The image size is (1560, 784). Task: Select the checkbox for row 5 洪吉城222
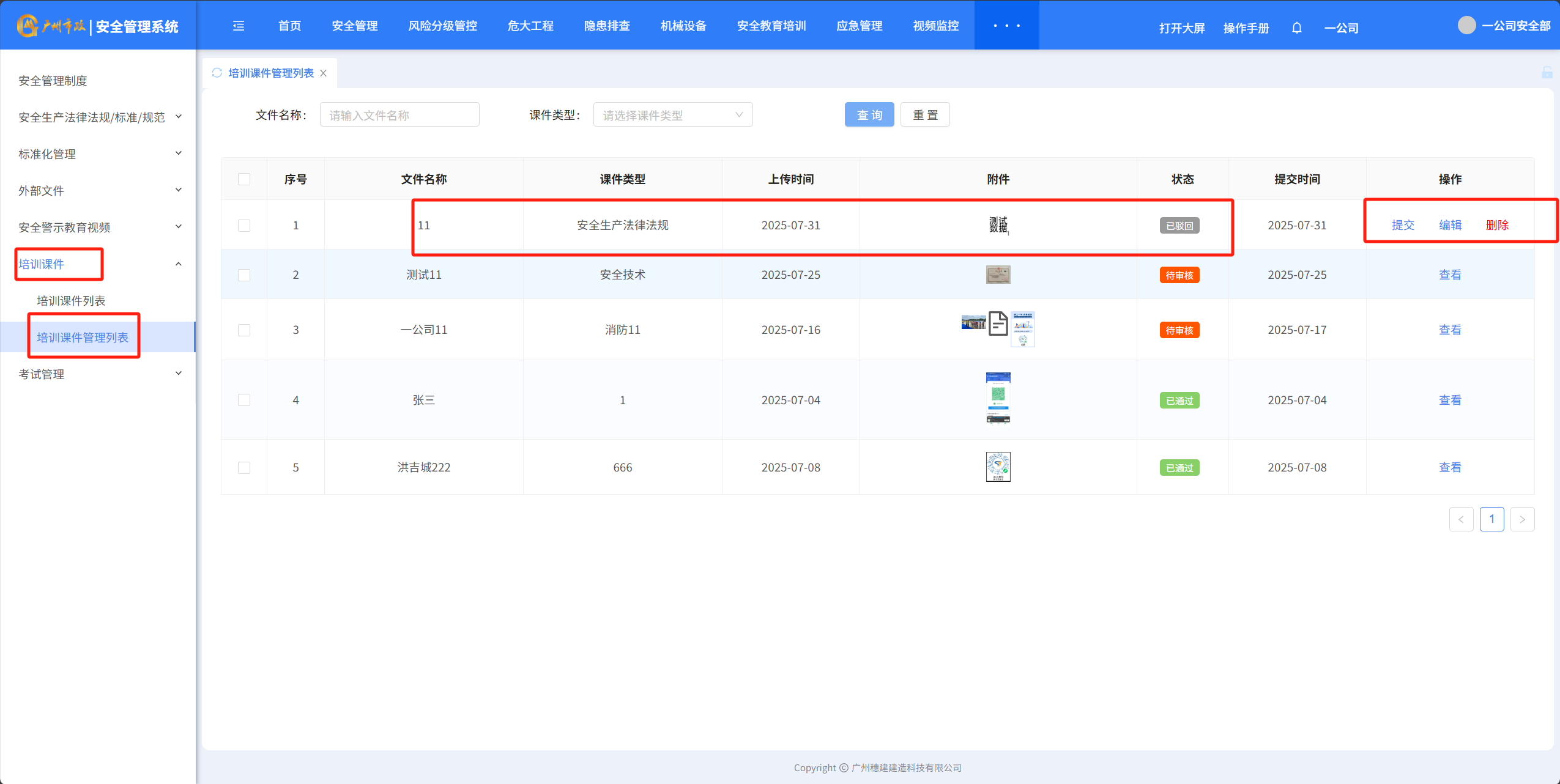click(244, 468)
